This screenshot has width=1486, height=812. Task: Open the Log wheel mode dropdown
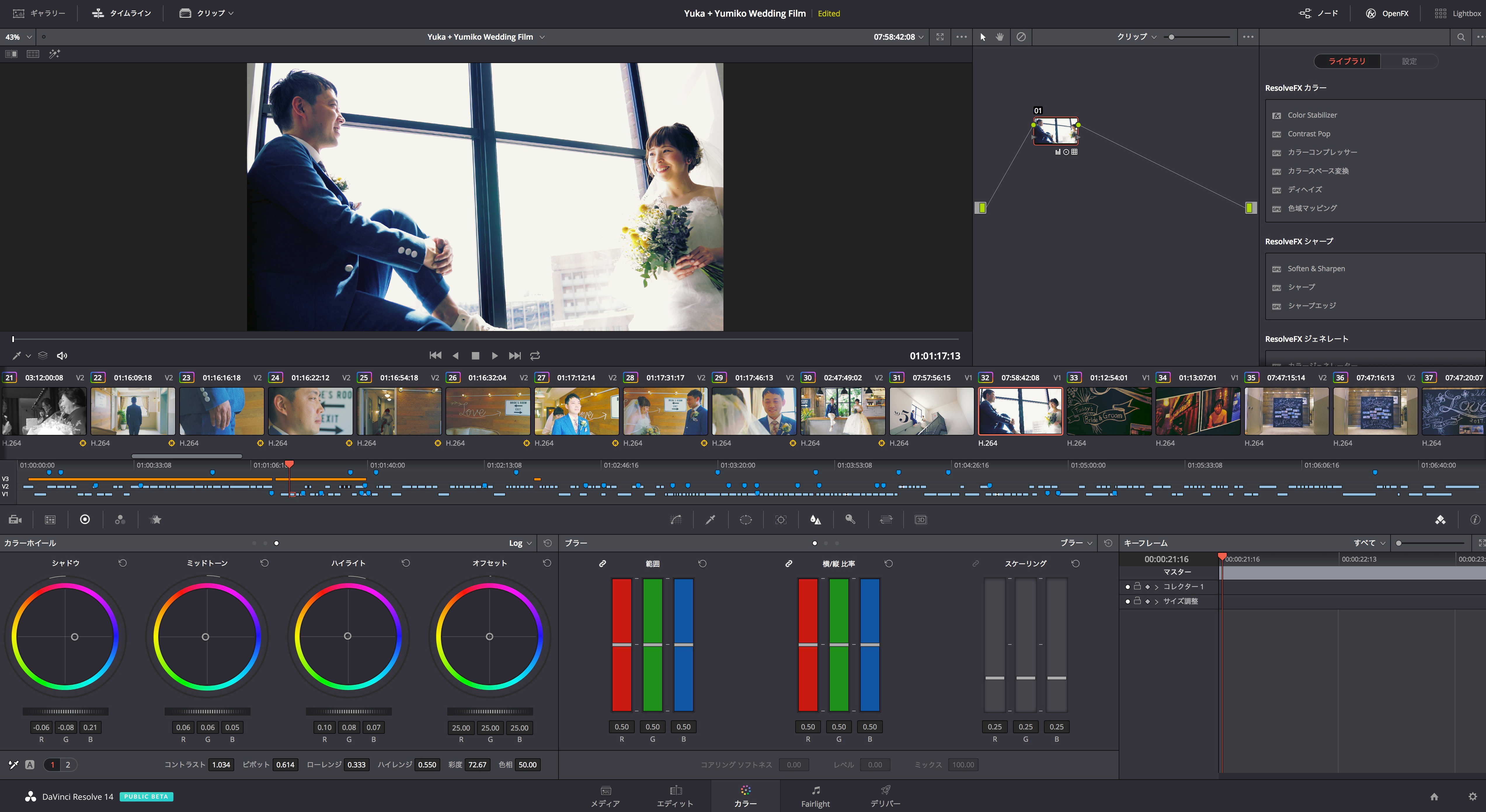coord(520,543)
